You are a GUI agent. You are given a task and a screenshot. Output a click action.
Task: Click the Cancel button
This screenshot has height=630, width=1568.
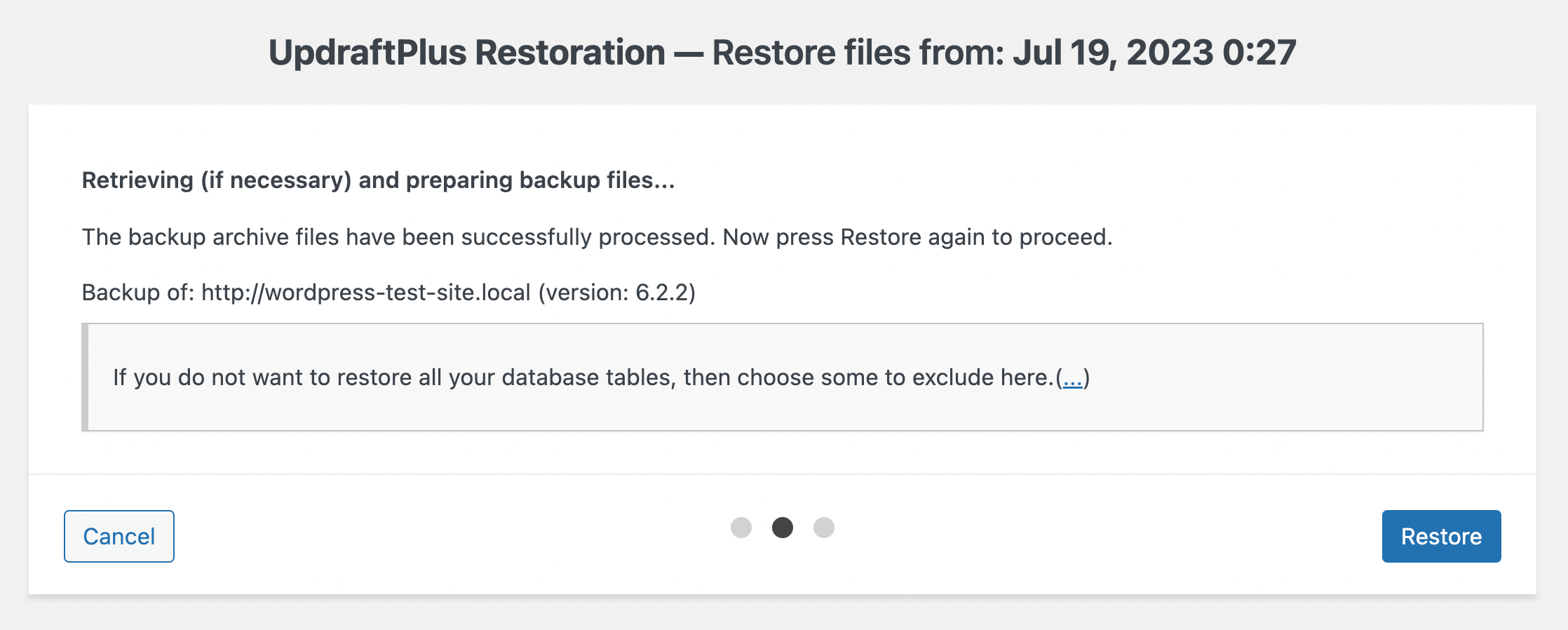118,536
